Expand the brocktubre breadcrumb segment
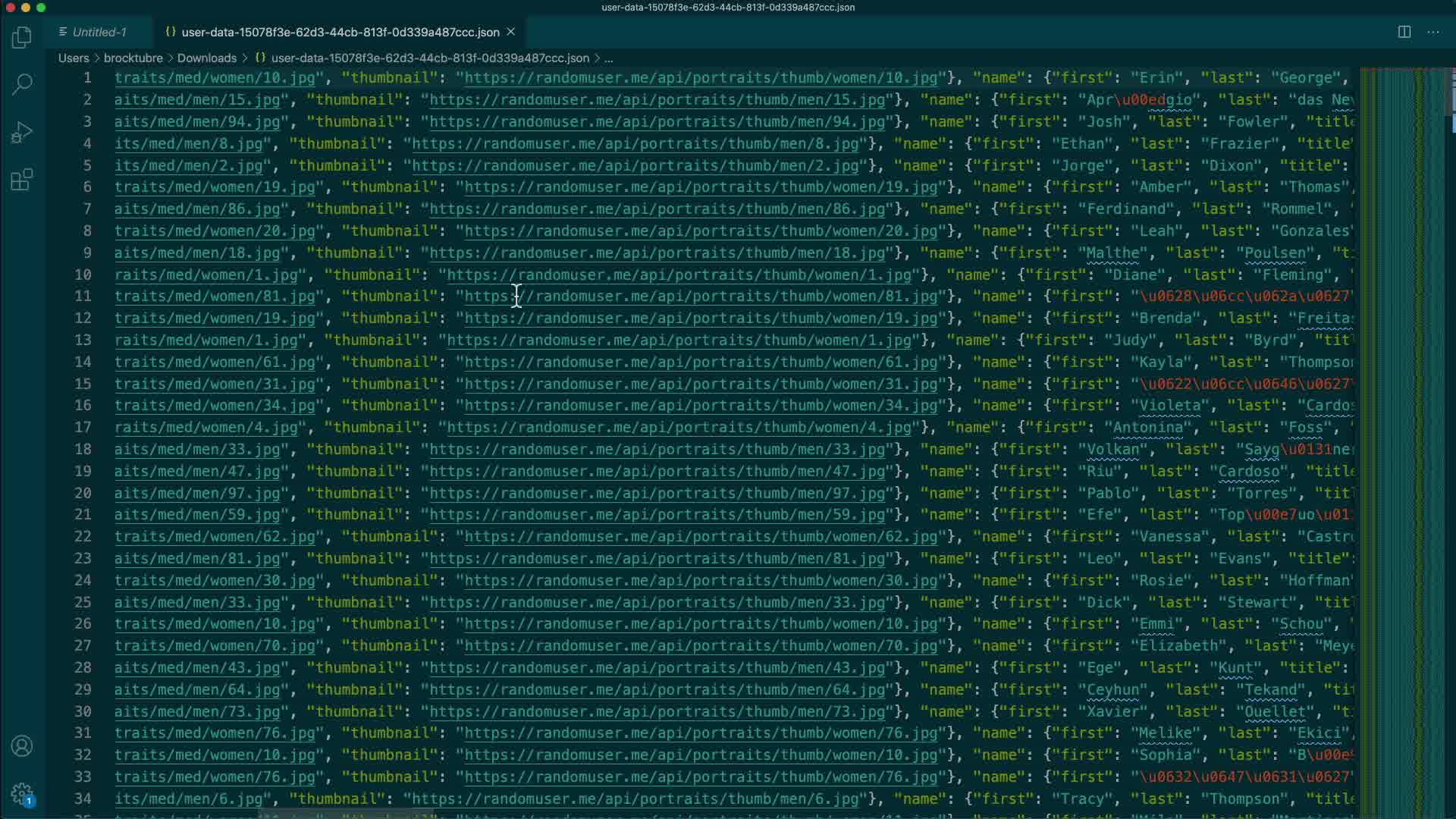Image resolution: width=1456 pixels, height=819 pixels. pos(133,58)
